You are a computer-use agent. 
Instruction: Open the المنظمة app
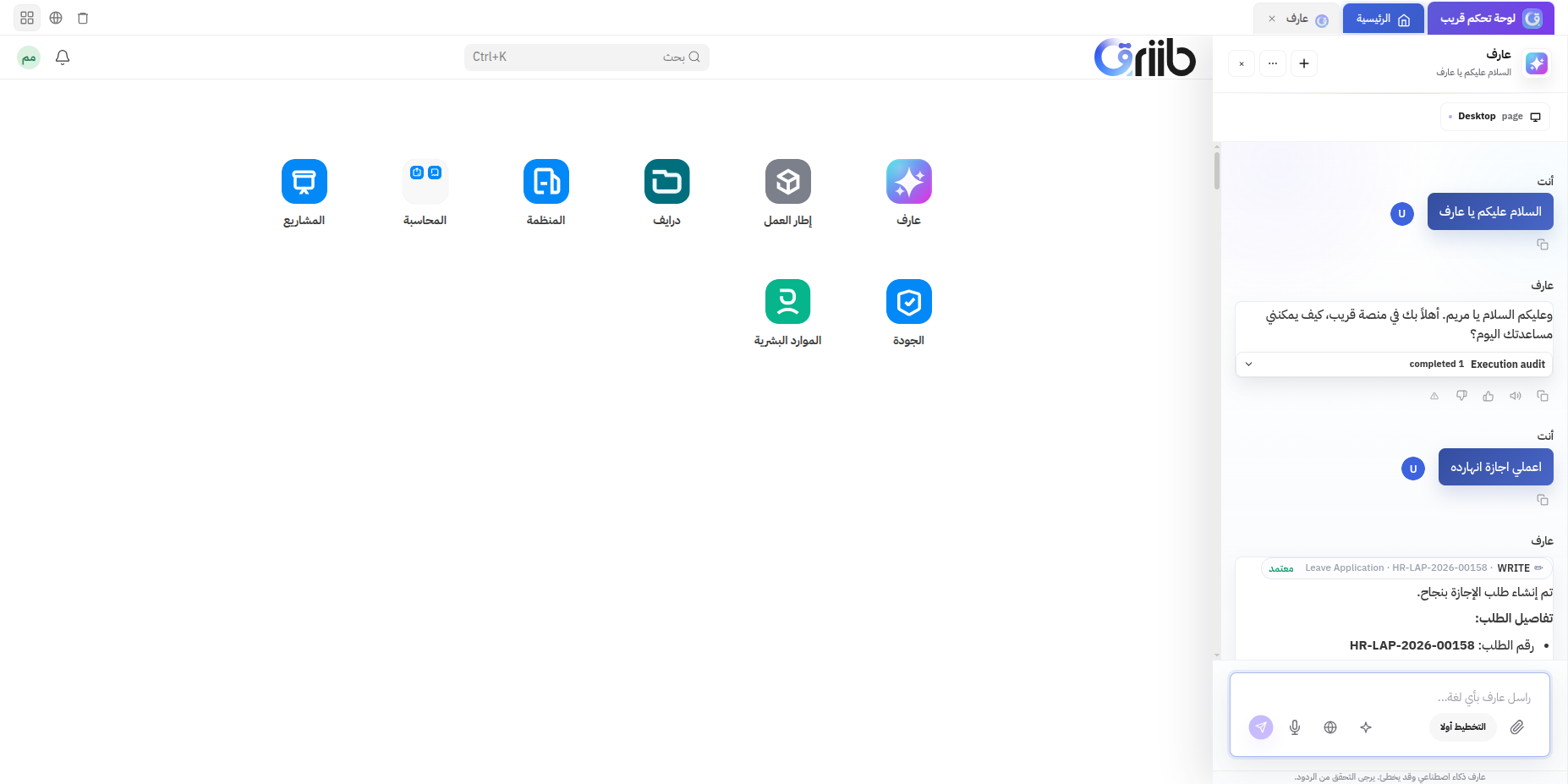(x=546, y=182)
